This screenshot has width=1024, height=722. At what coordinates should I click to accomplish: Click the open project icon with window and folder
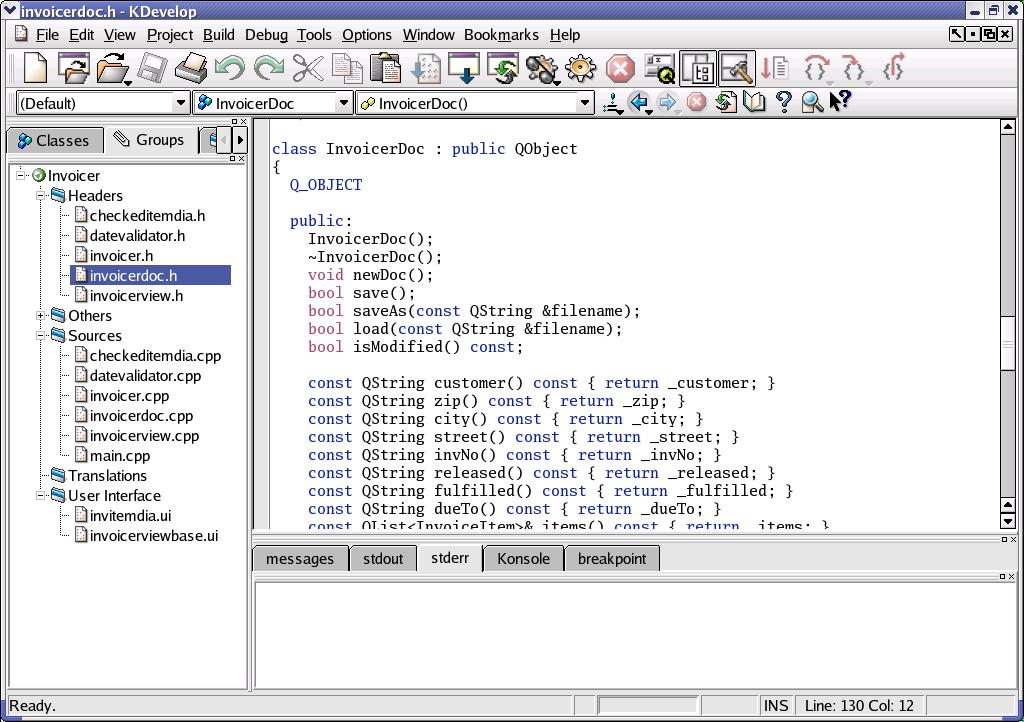click(73, 68)
